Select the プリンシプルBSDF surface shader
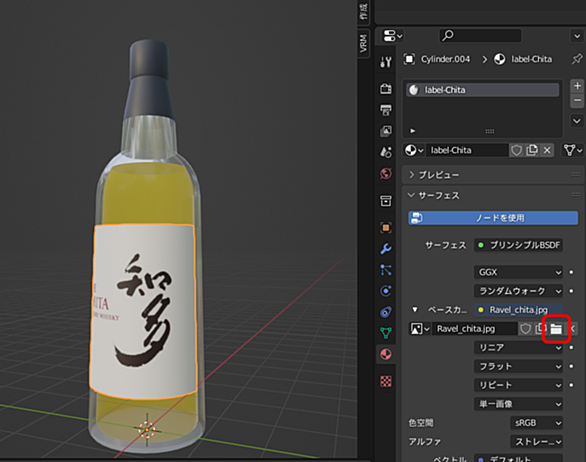Image resolution: width=586 pixels, height=462 pixels. (518, 245)
